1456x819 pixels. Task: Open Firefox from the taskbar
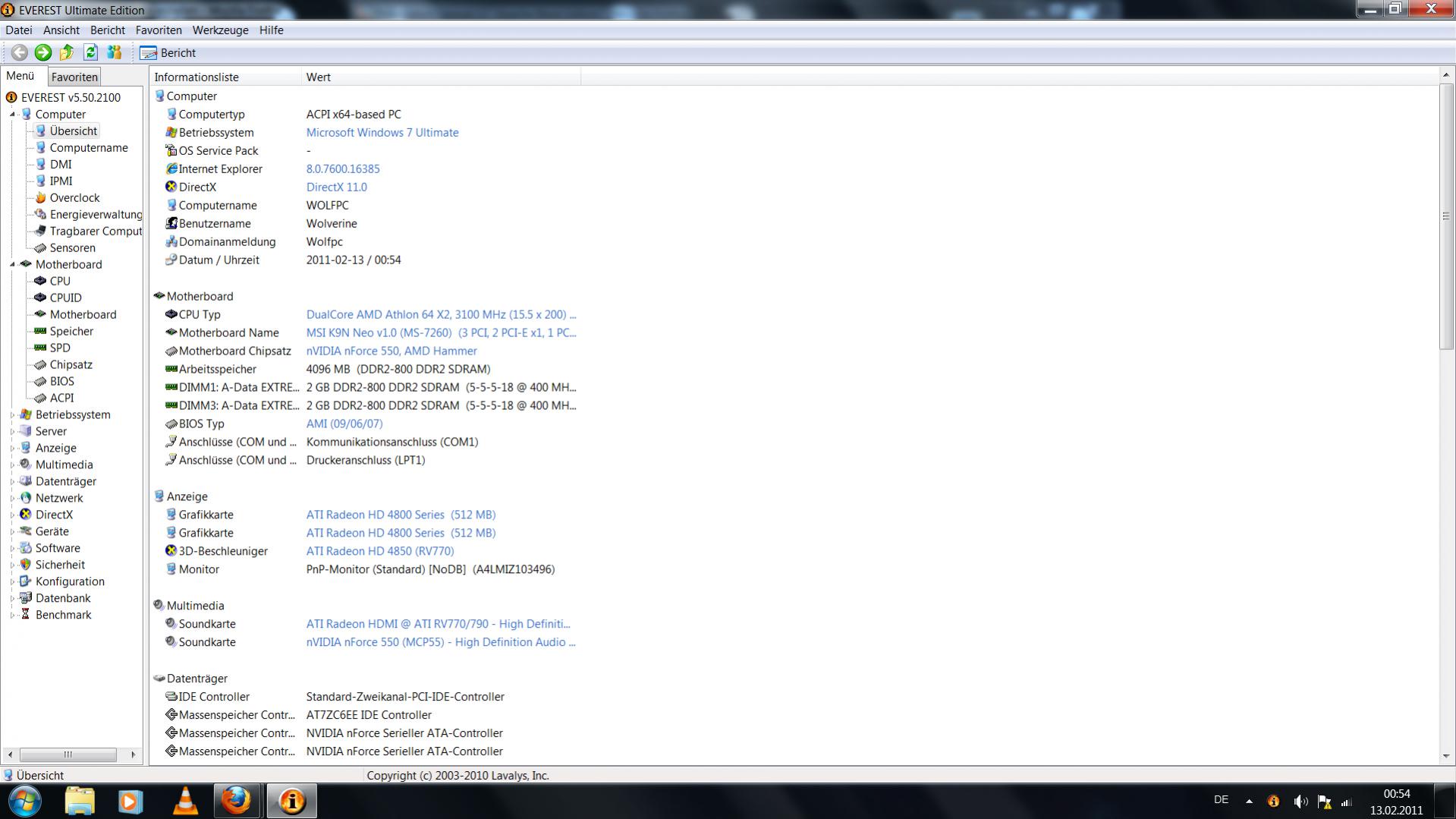tap(237, 801)
